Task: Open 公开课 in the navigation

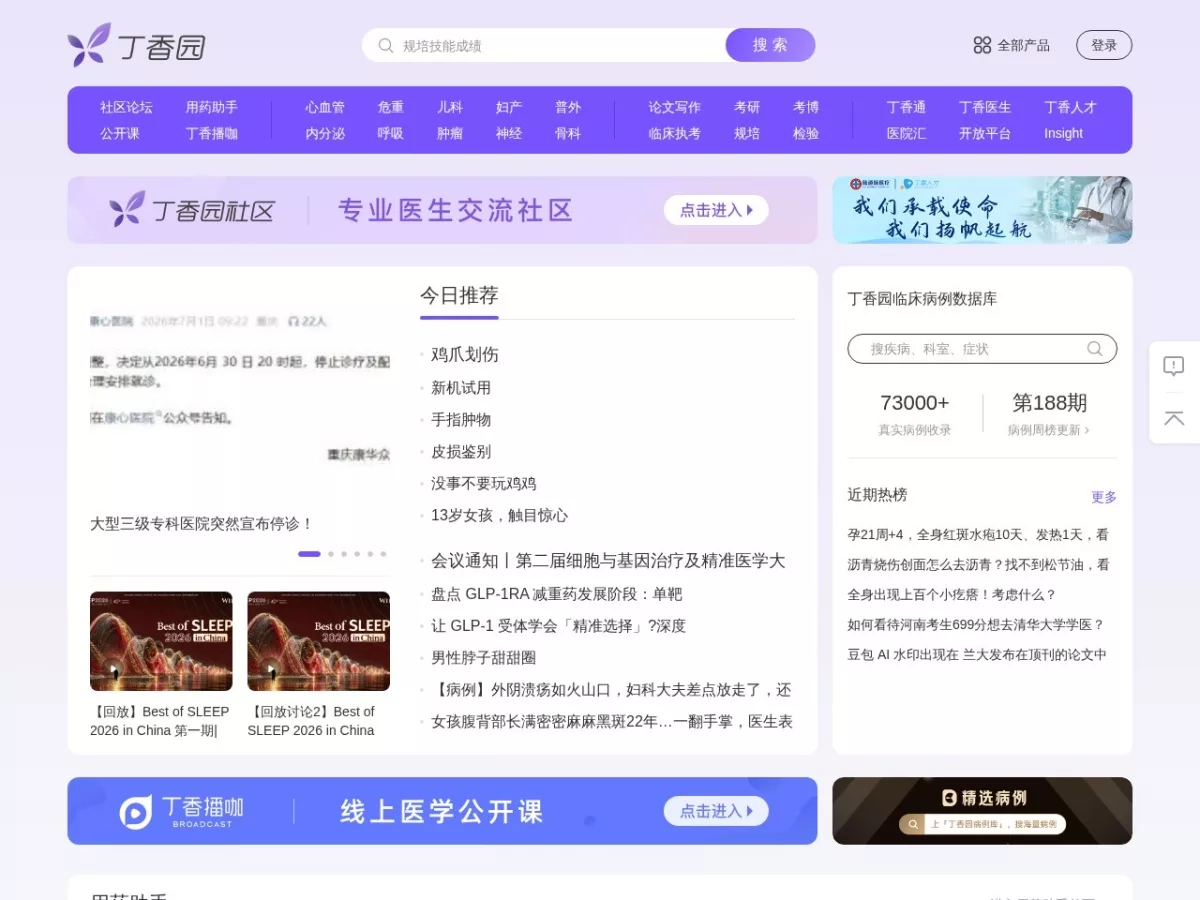Action: pos(120,133)
